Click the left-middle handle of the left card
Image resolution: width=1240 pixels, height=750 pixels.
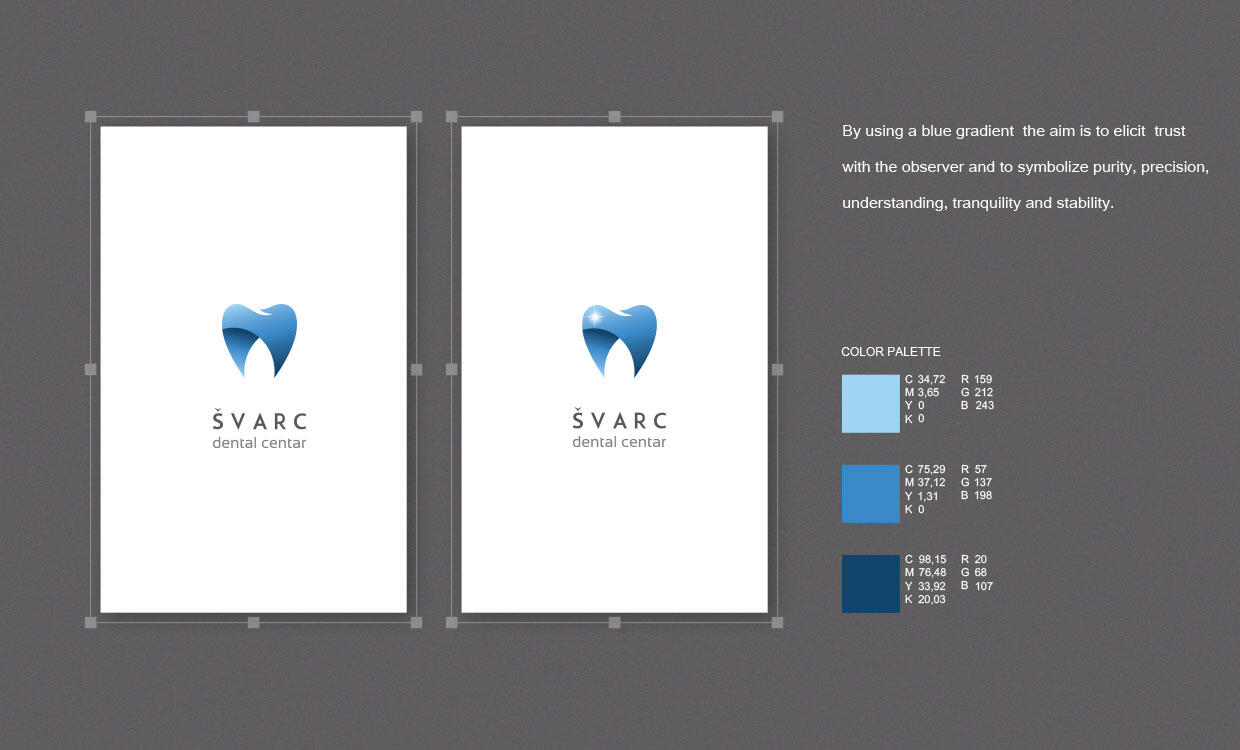pyautogui.click(x=91, y=369)
